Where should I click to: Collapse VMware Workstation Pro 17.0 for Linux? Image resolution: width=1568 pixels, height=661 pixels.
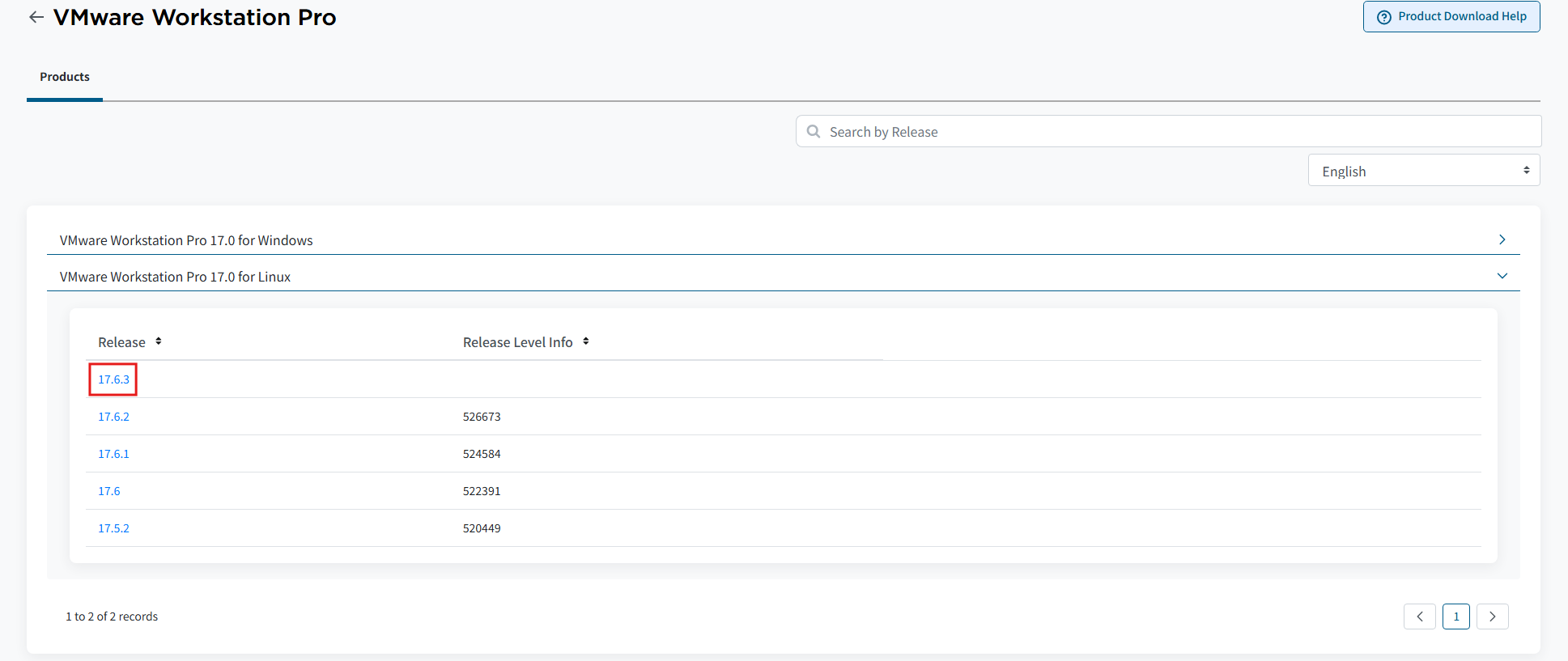pyautogui.click(x=783, y=276)
